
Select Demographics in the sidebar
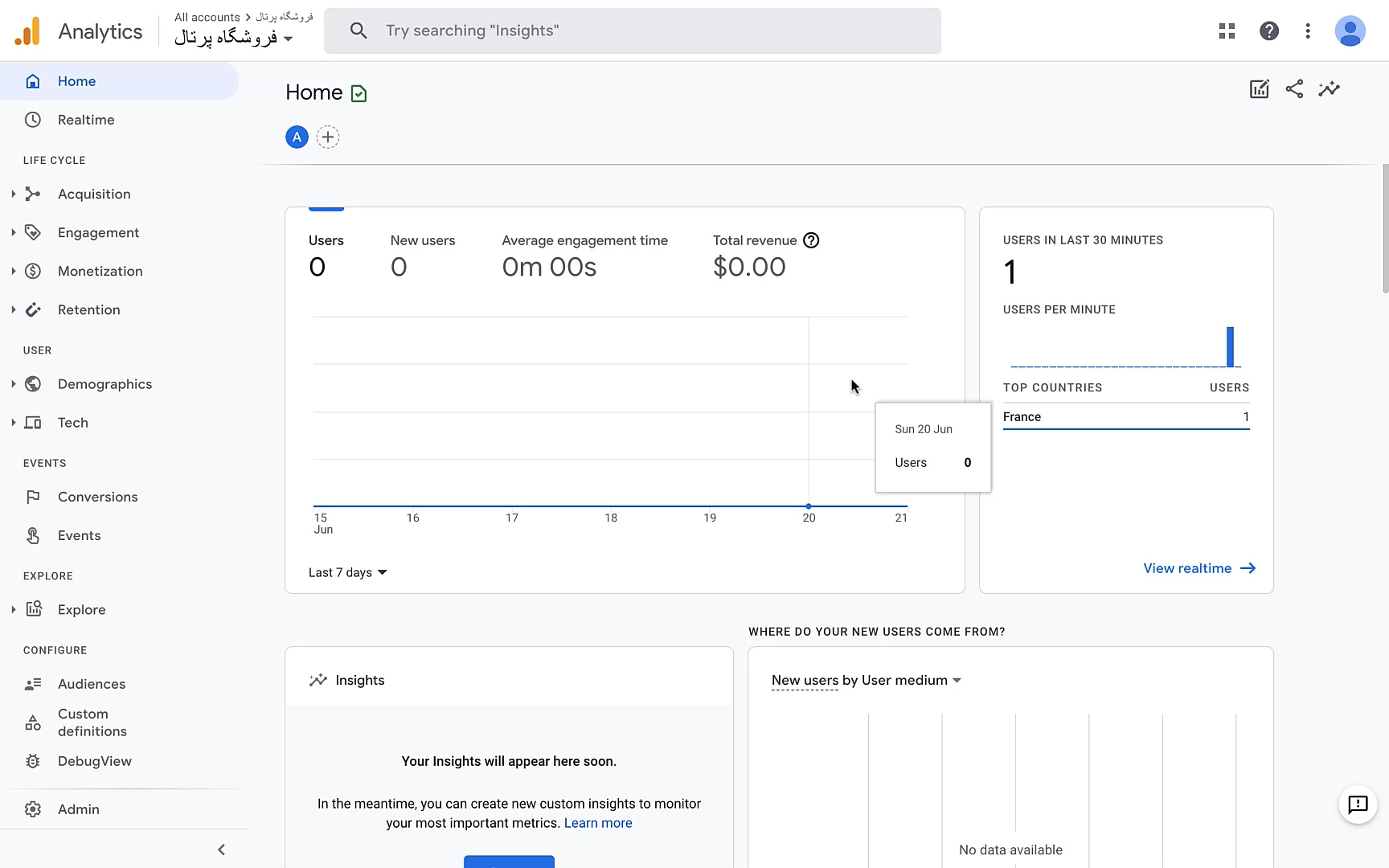(104, 383)
